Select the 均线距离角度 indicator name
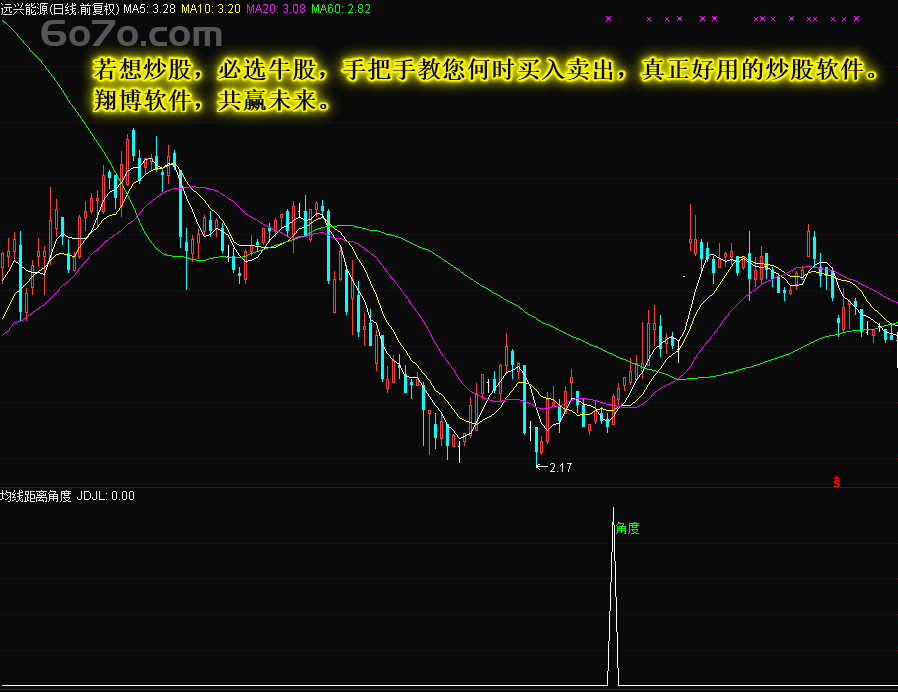Image resolution: width=898 pixels, height=692 pixels. point(36,496)
